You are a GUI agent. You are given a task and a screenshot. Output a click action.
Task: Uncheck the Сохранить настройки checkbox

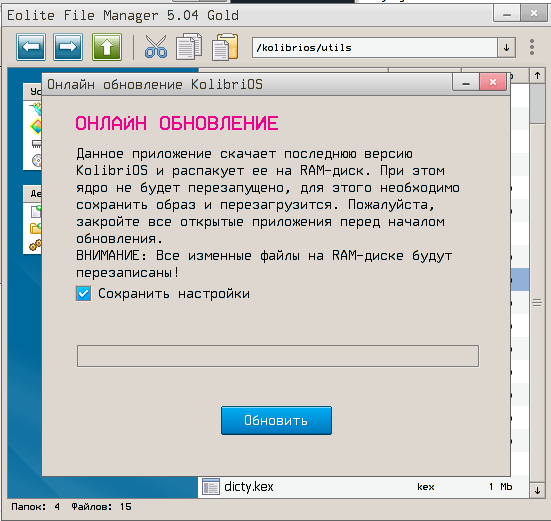(x=84, y=294)
